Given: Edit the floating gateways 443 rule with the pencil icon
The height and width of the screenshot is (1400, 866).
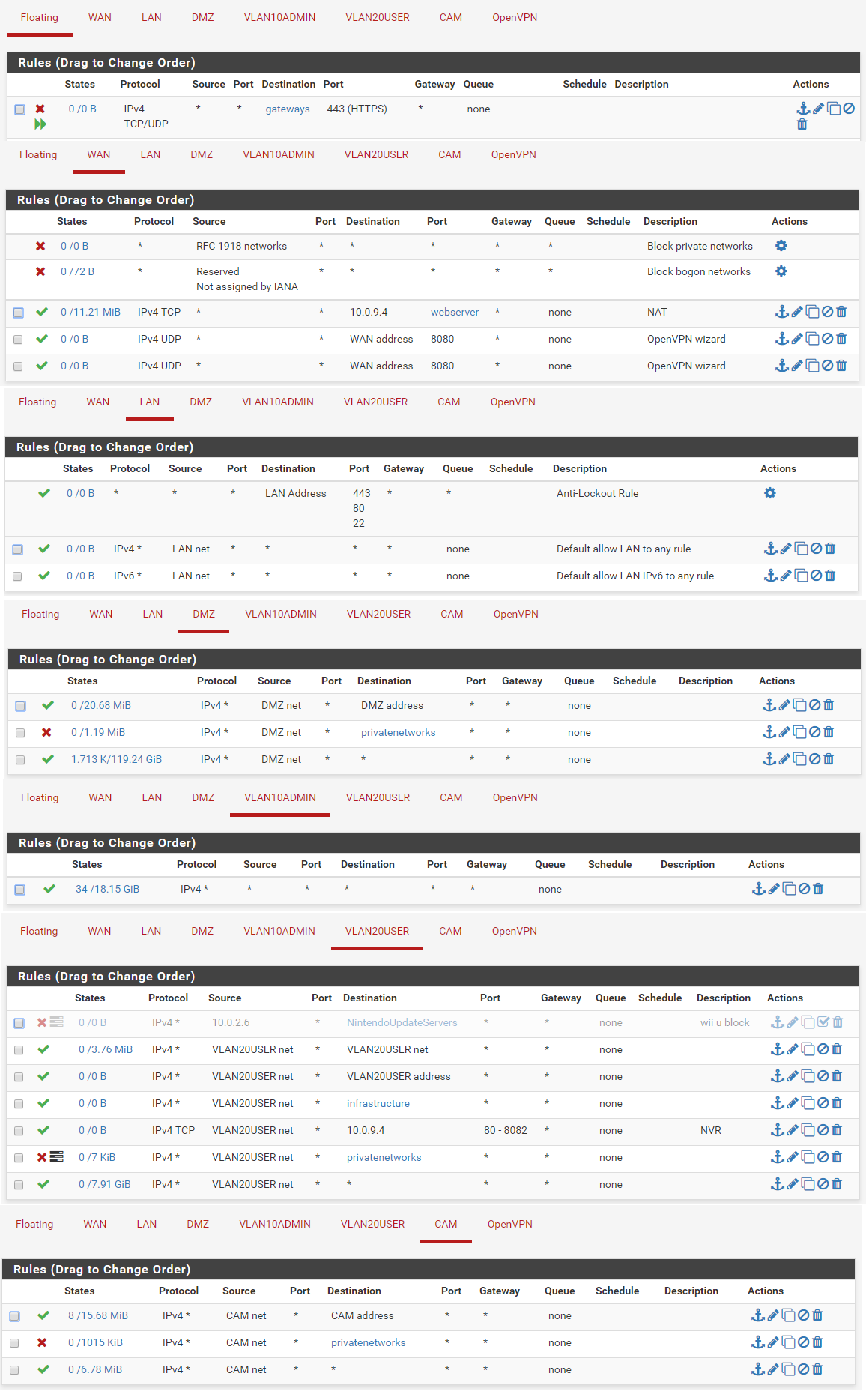Looking at the screenshot, I should pos(819,109).
